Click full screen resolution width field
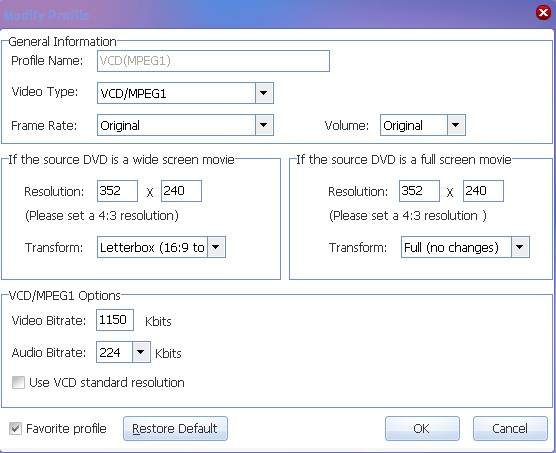 tap(419, 191)
